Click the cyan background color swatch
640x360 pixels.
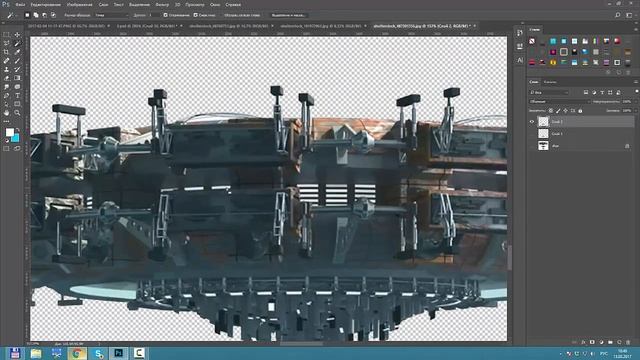point(16,138)
